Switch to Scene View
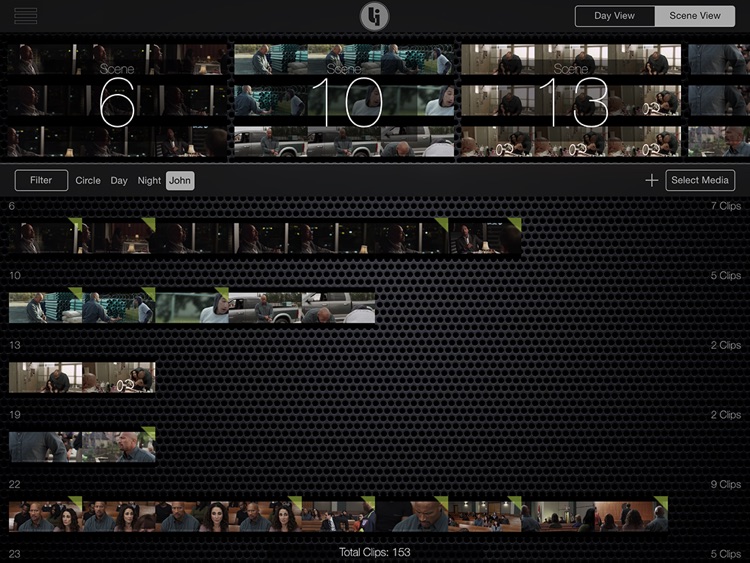Viewport: 750px width, 563px height. (x=695, y=16)
